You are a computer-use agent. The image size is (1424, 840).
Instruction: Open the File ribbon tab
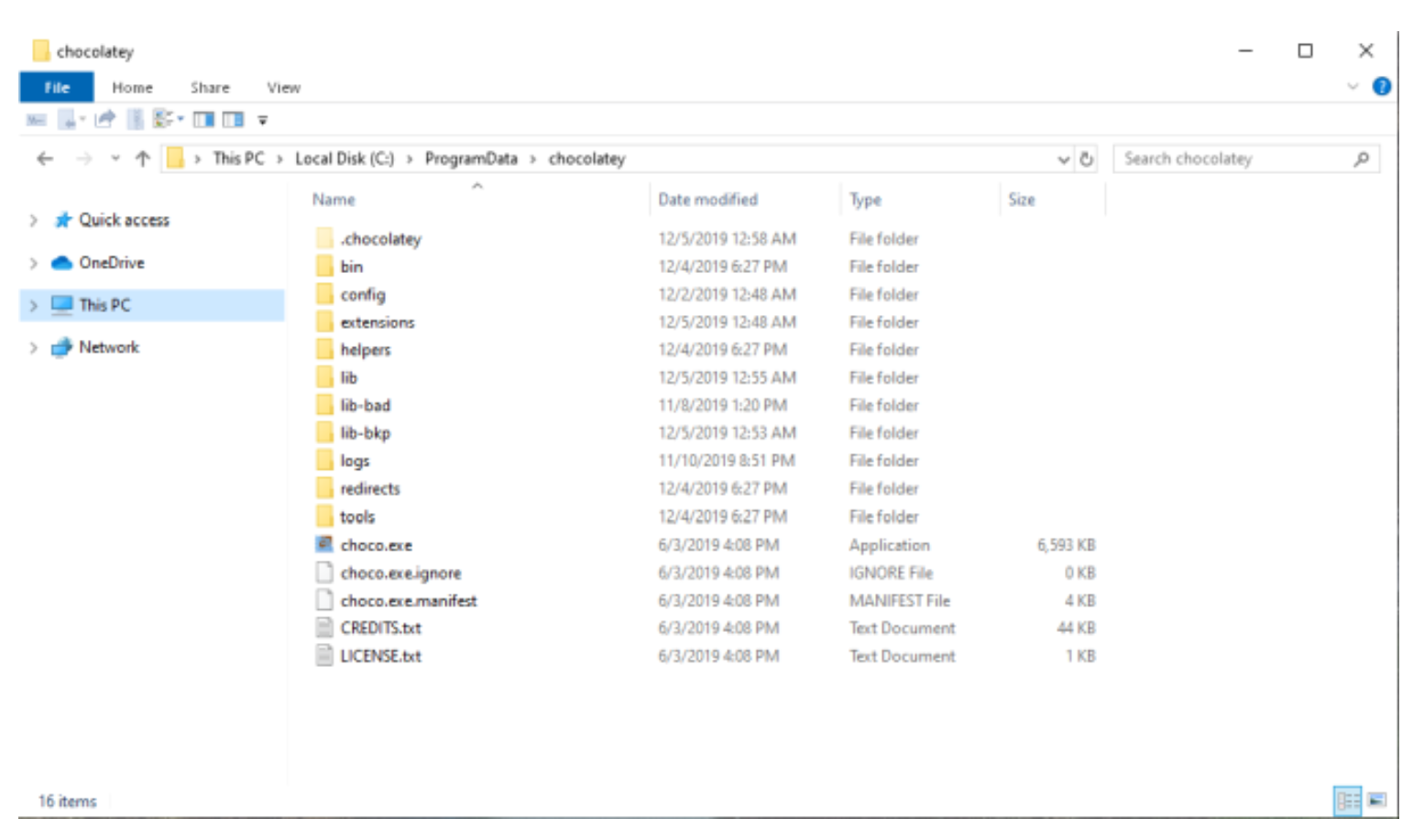tap(57, 88)
